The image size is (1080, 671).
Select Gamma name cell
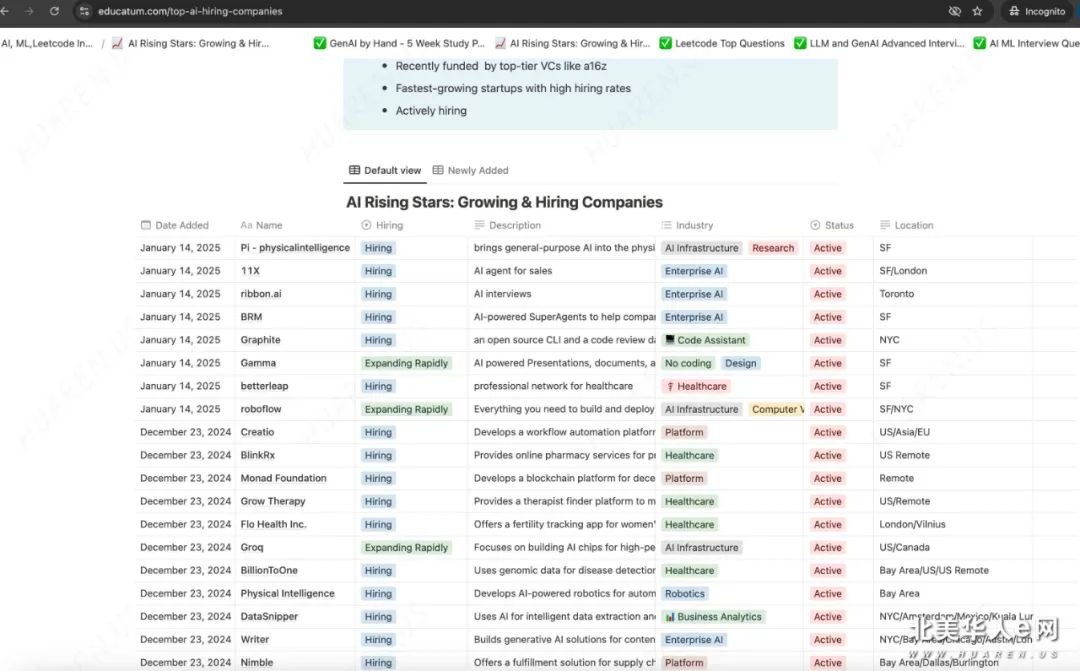pos(258,363)
